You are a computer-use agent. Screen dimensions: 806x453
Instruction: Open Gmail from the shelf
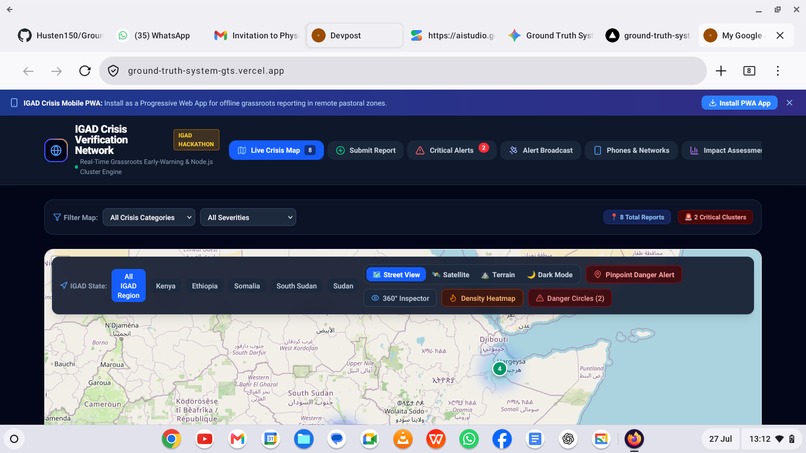(x=237, y=439)
